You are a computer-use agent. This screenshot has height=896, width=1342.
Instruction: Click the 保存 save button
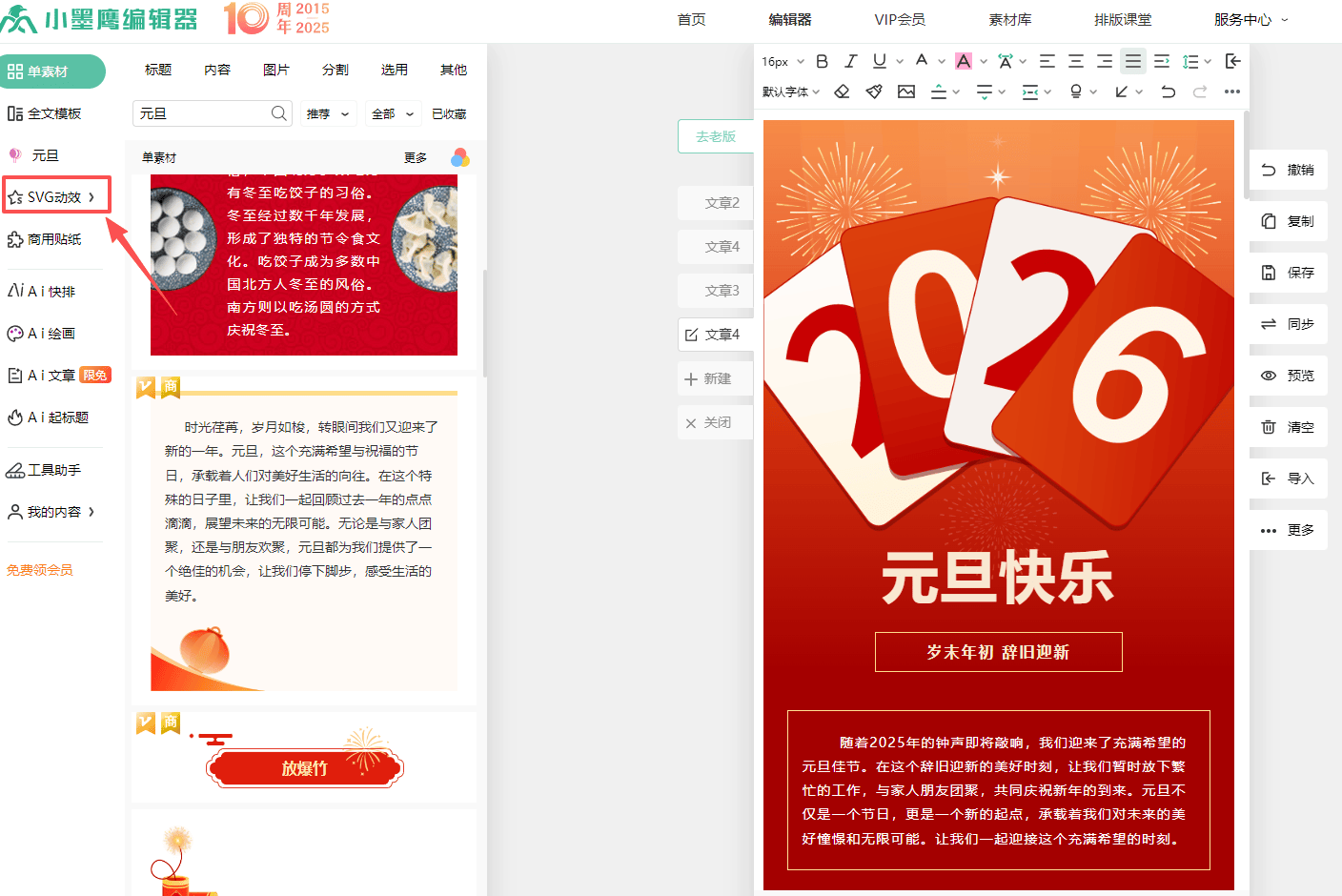coord(1289,273)
